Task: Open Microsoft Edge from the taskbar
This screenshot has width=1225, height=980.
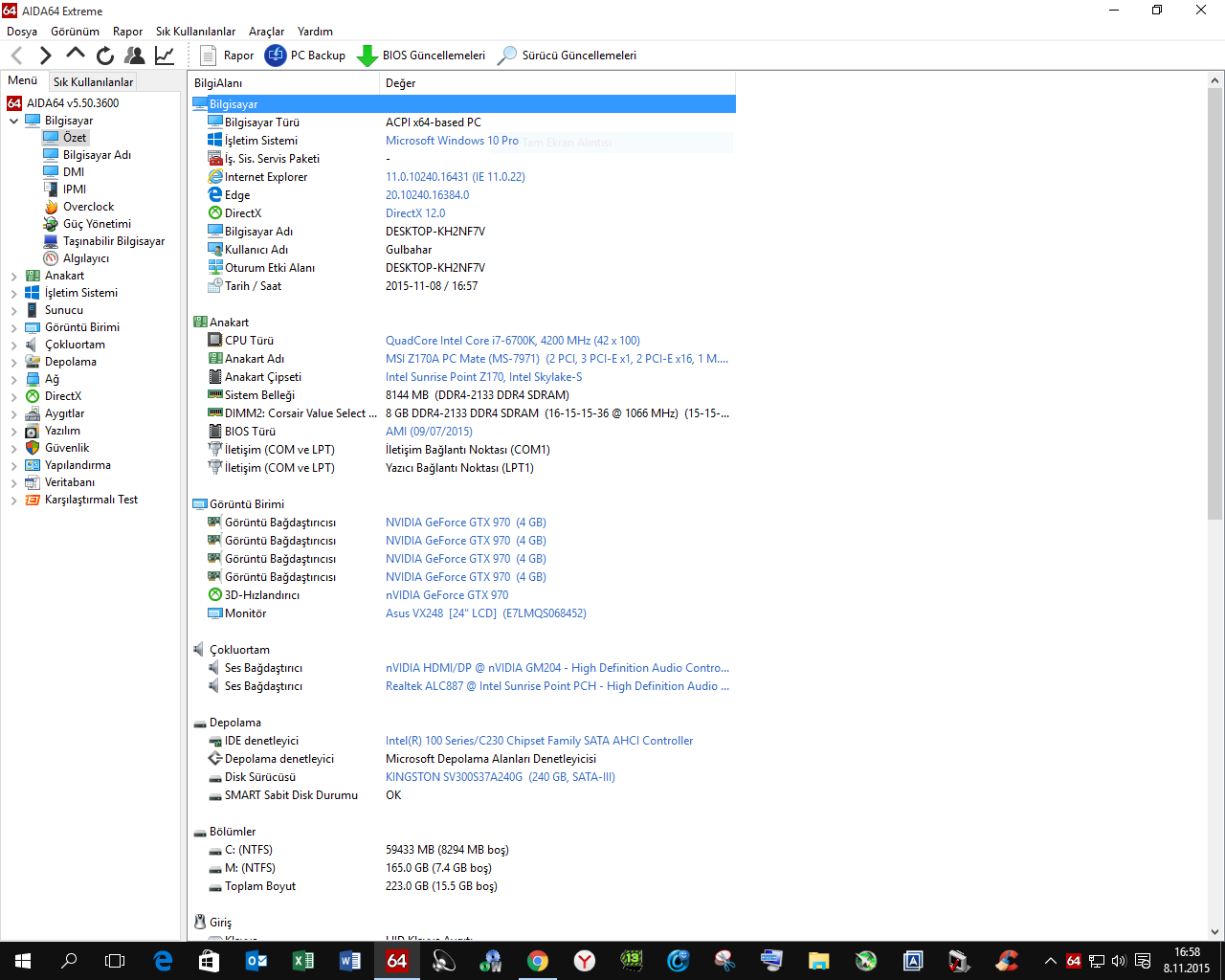Action: point(163,961)
